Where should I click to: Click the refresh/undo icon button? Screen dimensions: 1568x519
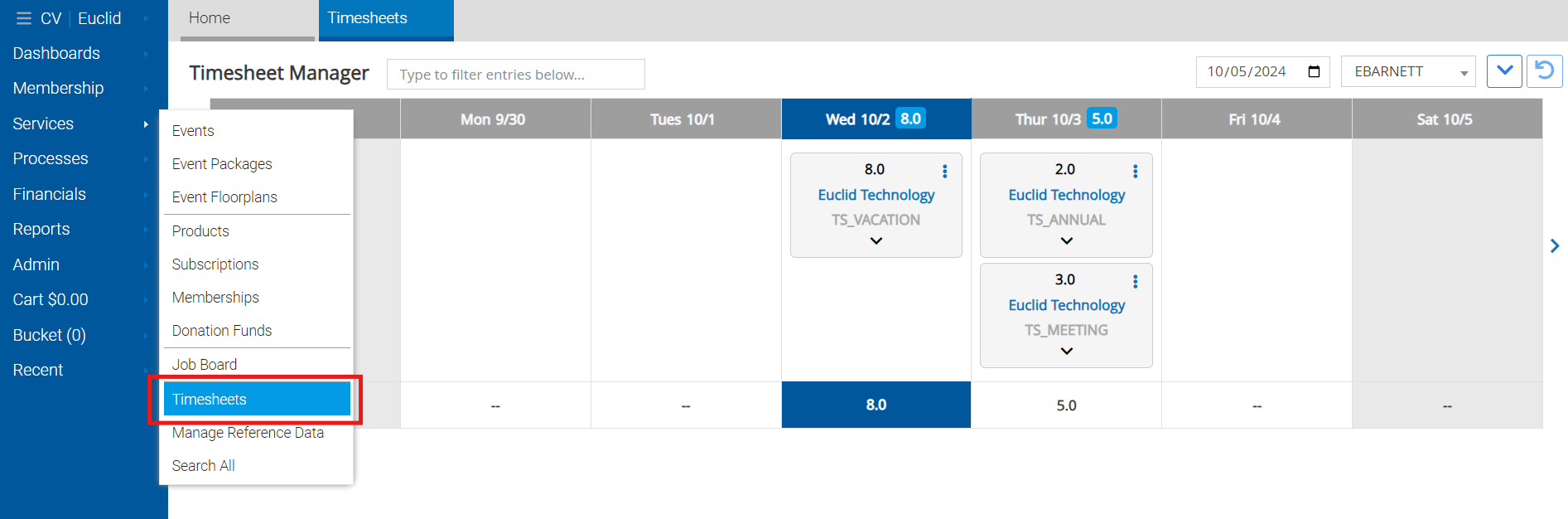(x=1545, y=71)
